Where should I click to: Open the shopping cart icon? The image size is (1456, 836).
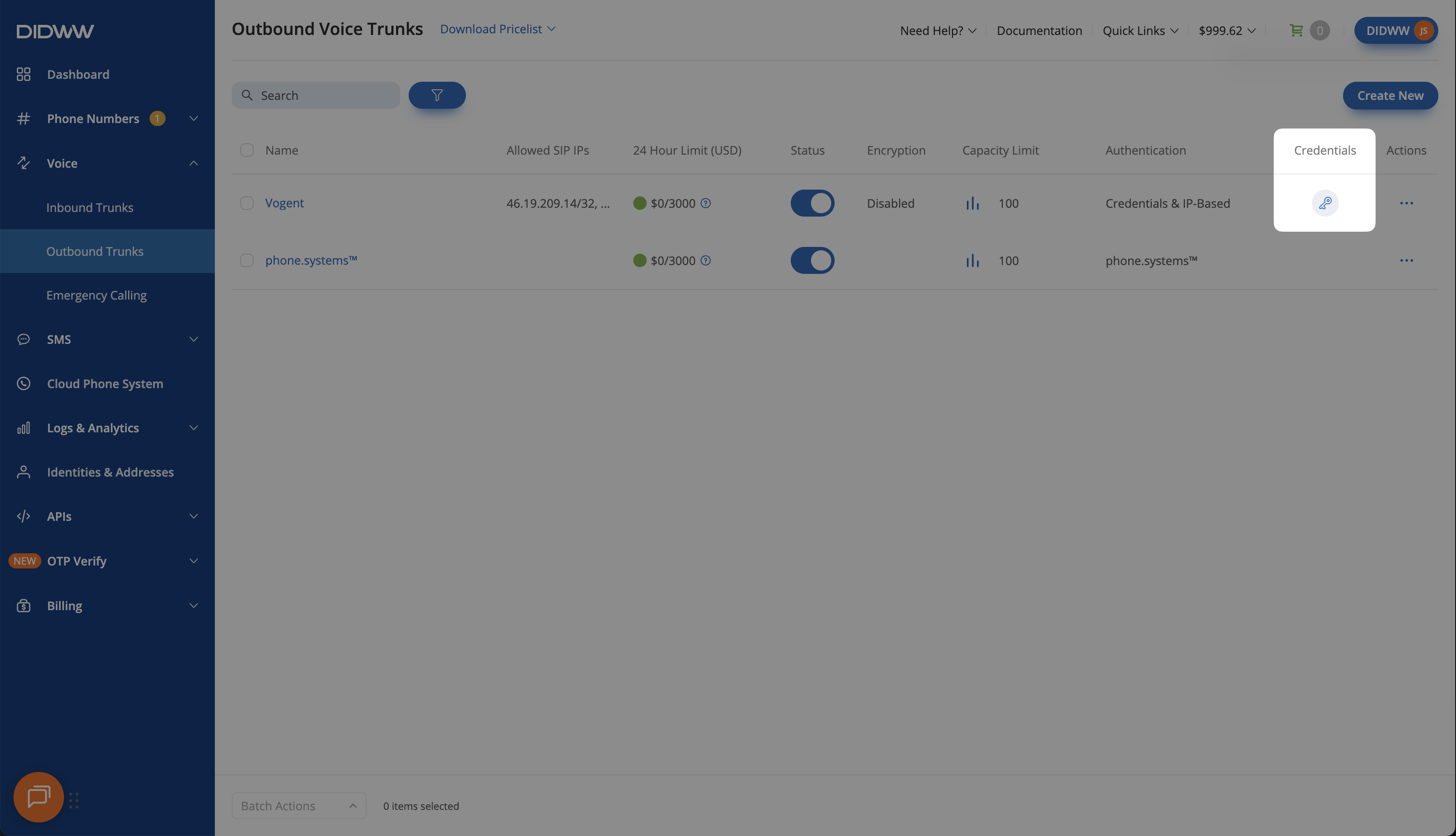(x=1295, y=30)
